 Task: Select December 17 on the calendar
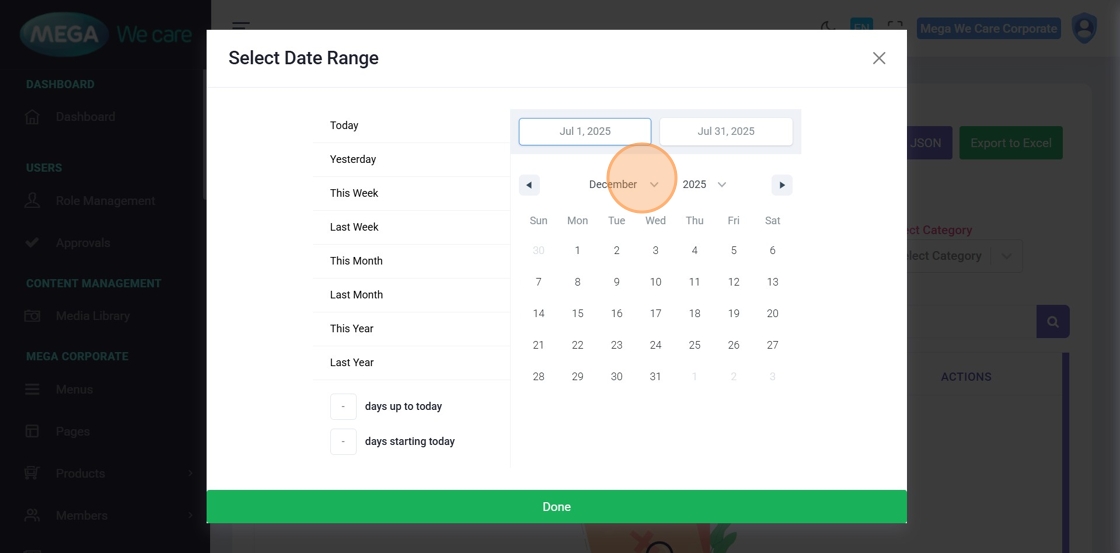tap(655, 314)
